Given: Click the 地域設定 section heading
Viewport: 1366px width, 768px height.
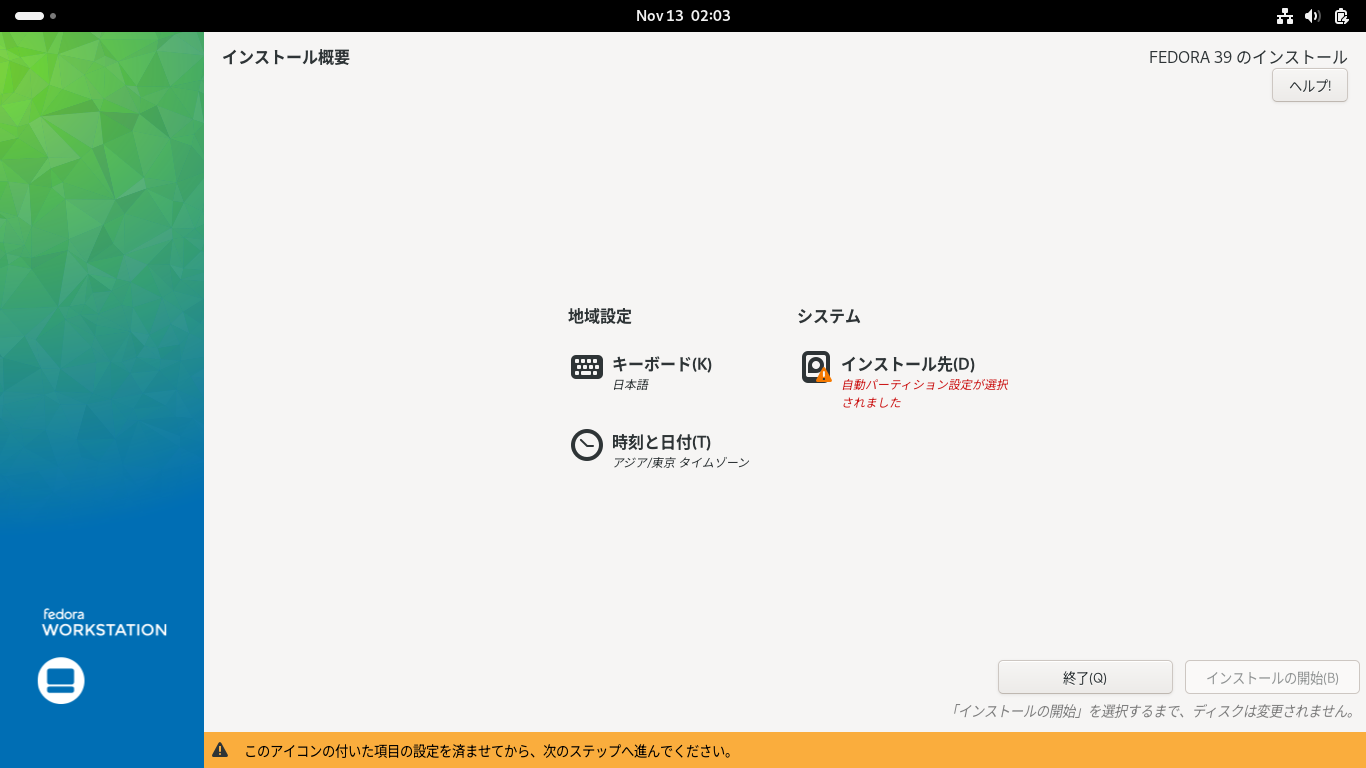Looking at the screenshot, I should [x=600, y=316].
